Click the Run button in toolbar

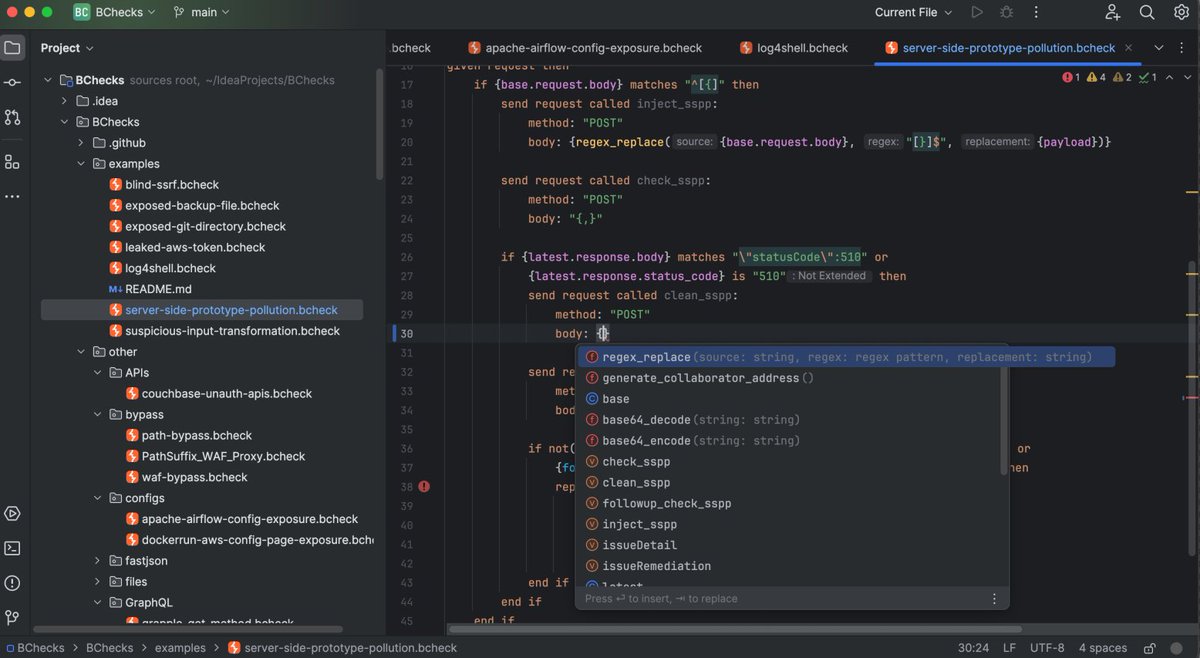(x=977, y=12)
